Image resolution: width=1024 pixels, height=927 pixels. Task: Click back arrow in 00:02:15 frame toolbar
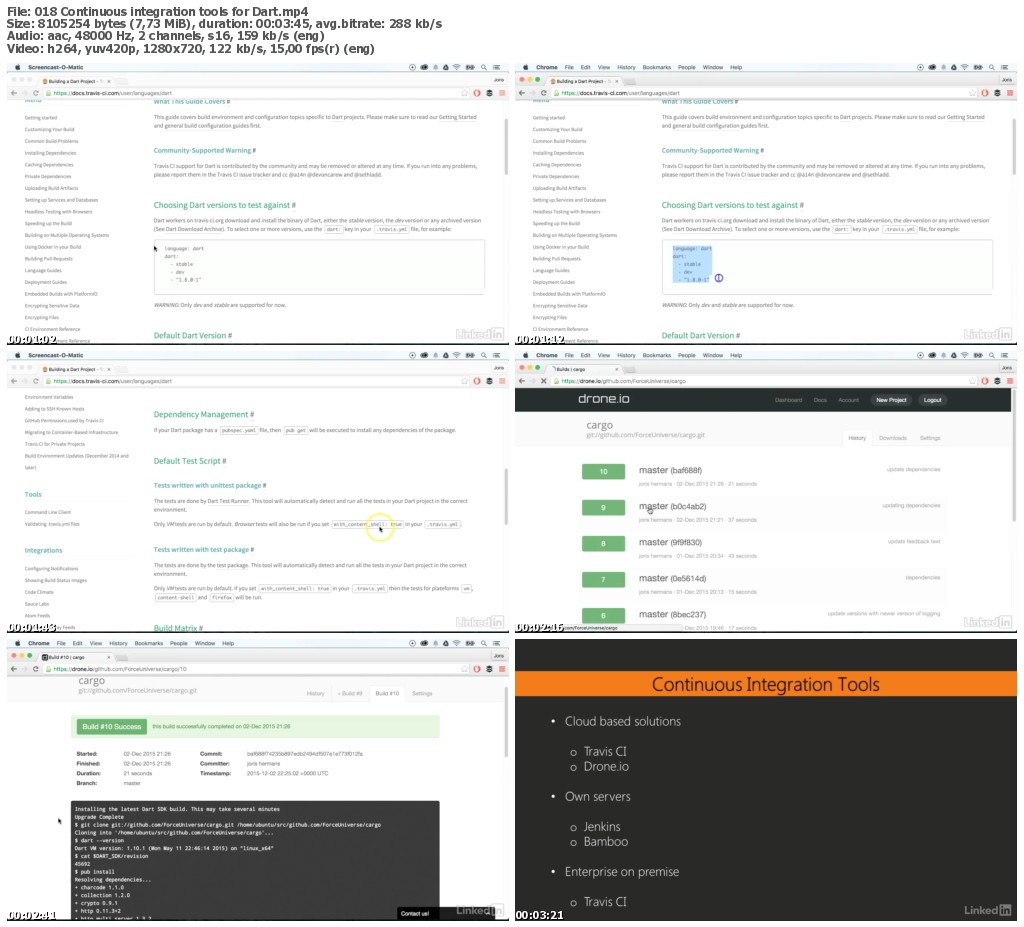point(522,381)
